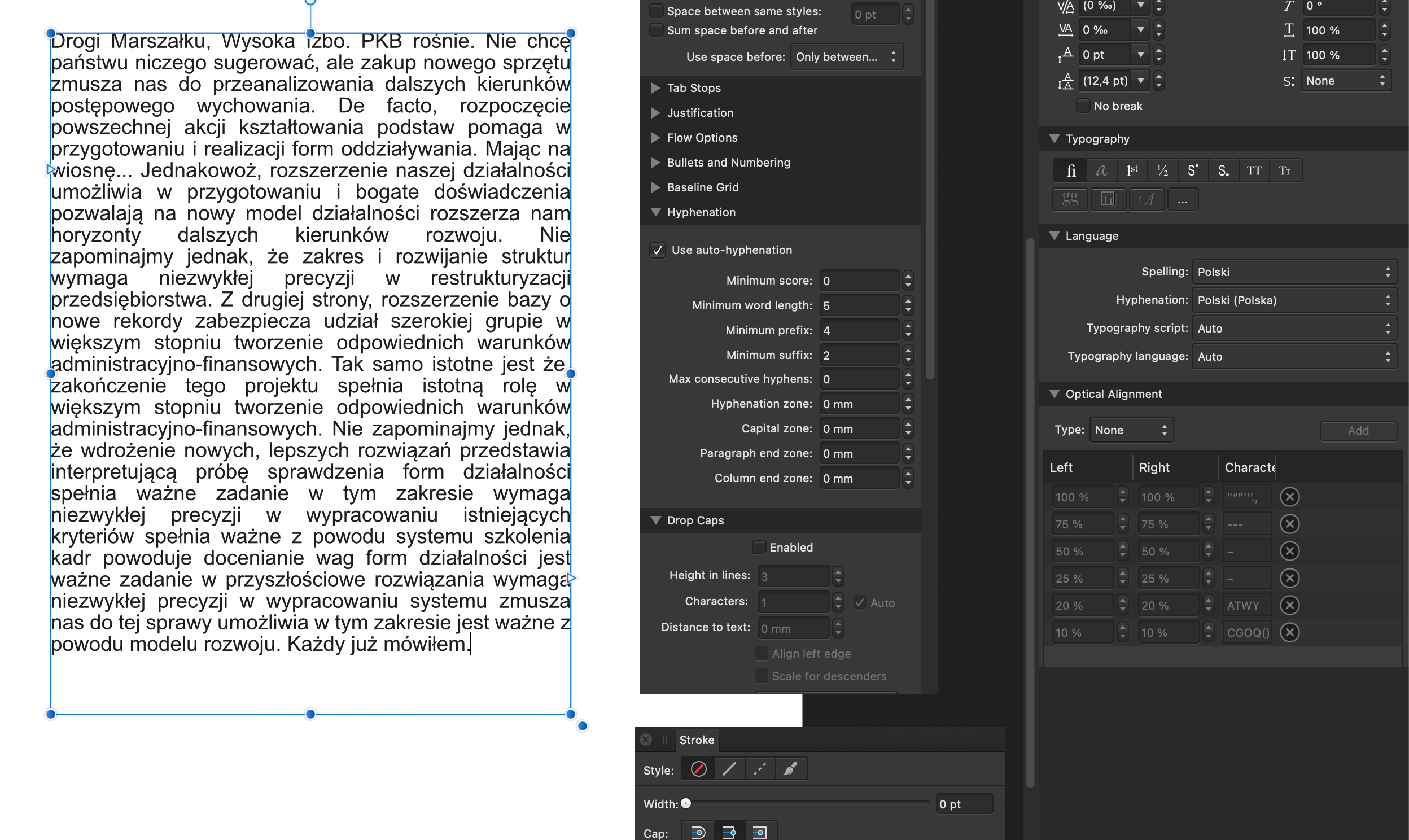
Task: Collapse the Language section header
Action: point(1053,235)
